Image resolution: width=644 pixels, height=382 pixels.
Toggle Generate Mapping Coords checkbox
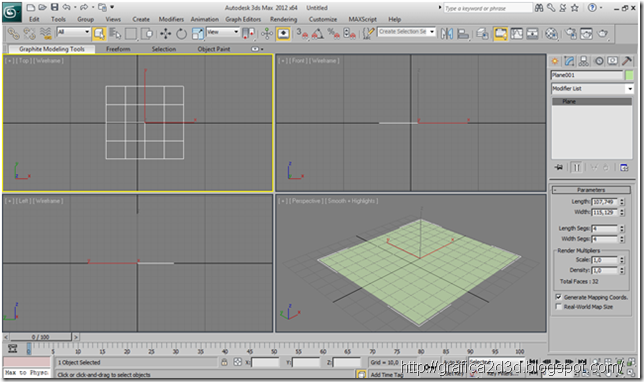pos(558,297)
